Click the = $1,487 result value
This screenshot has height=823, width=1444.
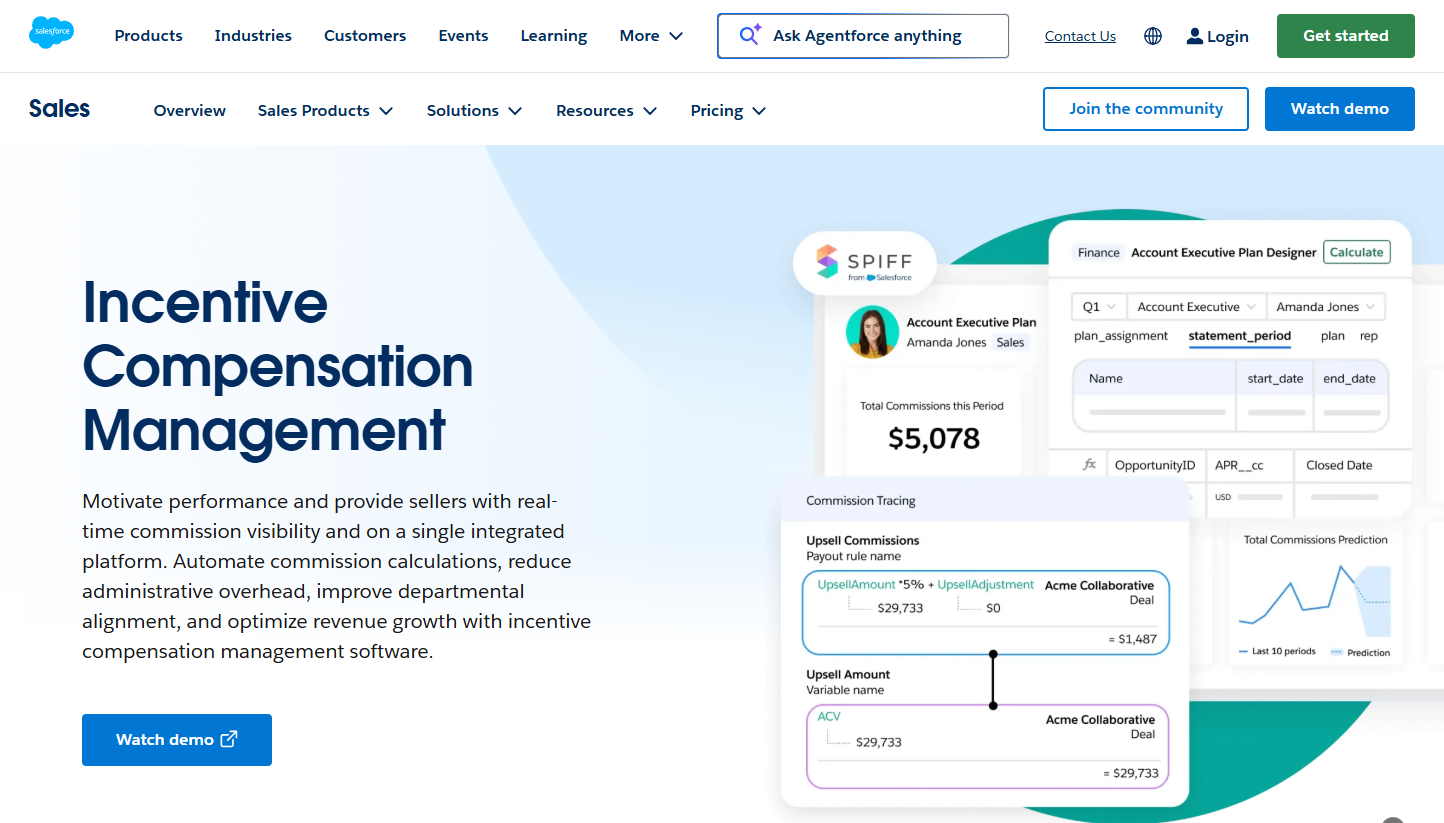click(x=1132, y=639)
